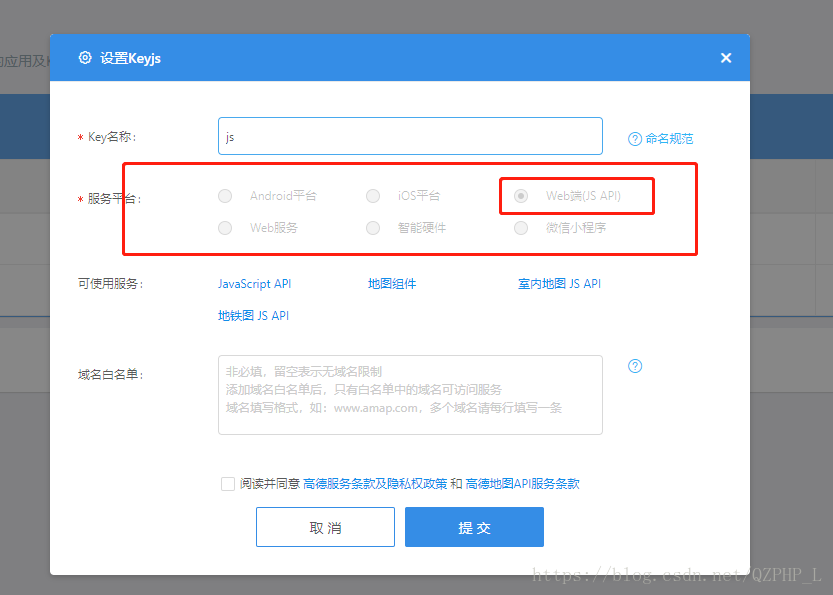This screenshot has height=595, width=833.
Task: Click the Key名称 input field containing js
Action: click(x=410, y=136)
